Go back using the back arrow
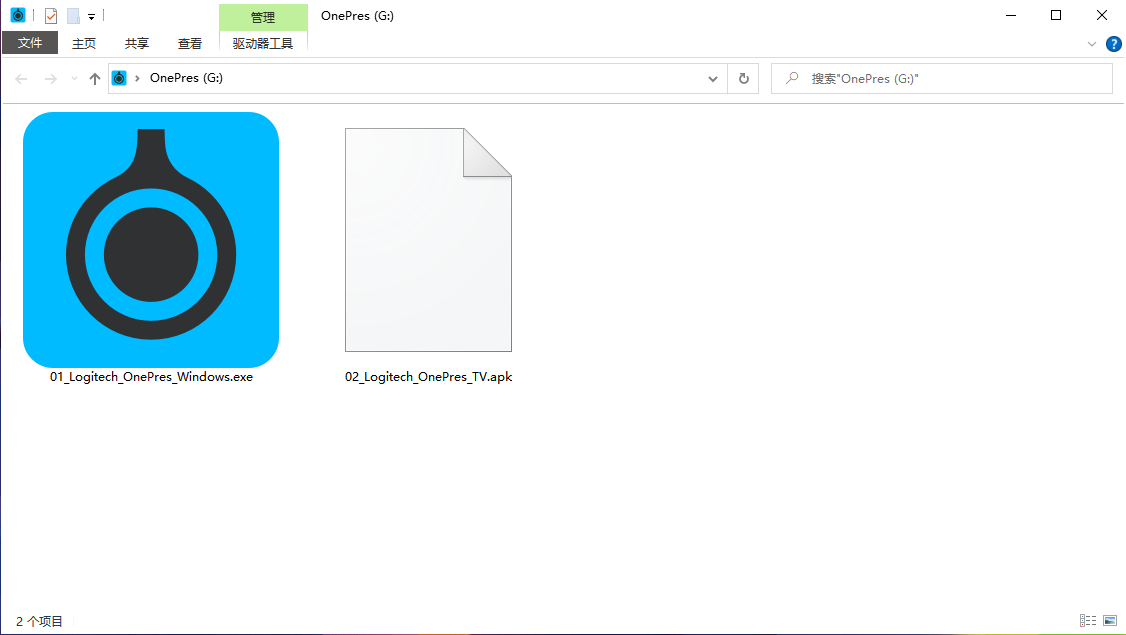 [22, 79]
